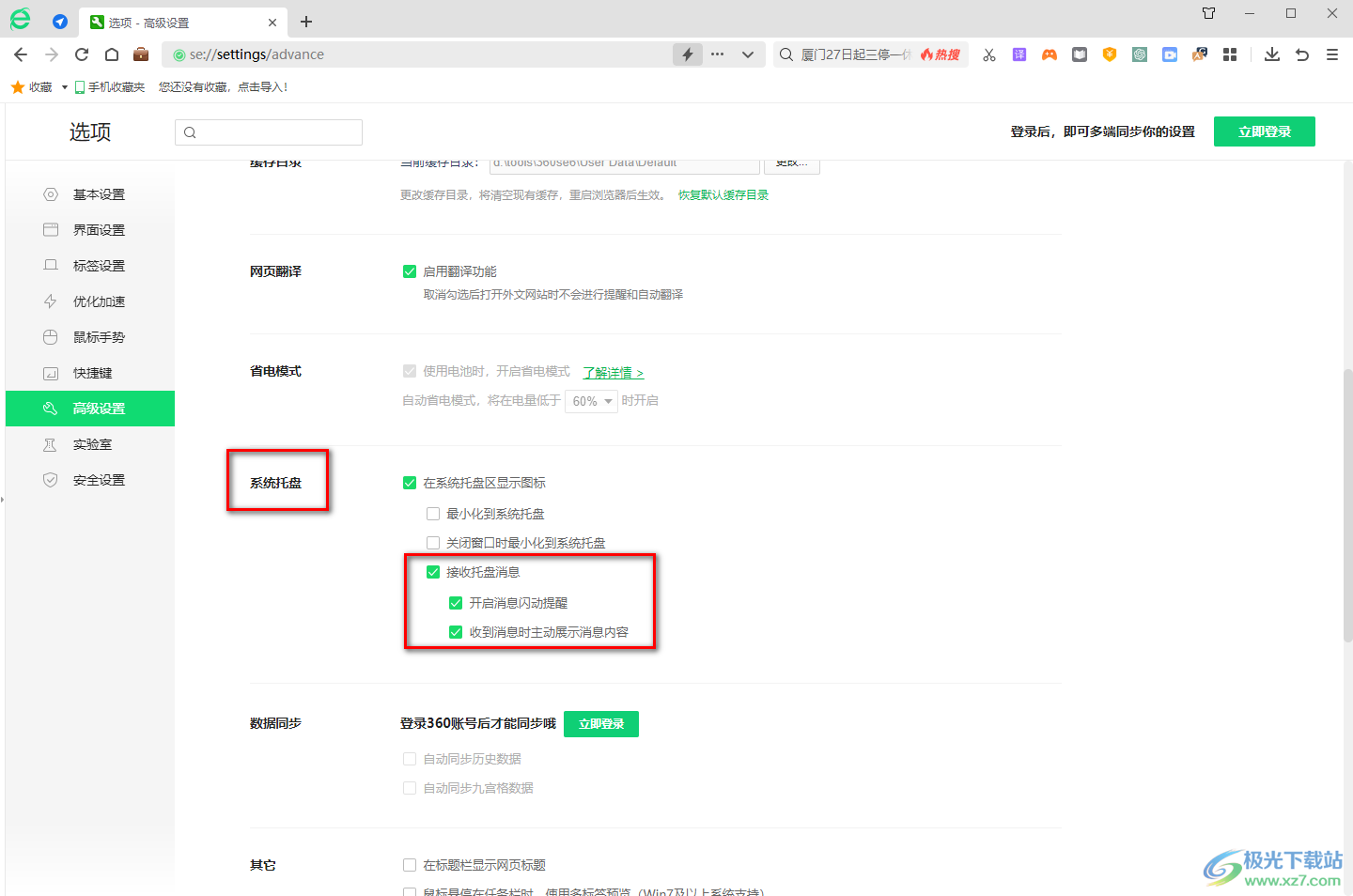The width and height of the screenshot is (1353, 896).
Task: Click the 恢复默认缓存目录 link
Action: 723,195
